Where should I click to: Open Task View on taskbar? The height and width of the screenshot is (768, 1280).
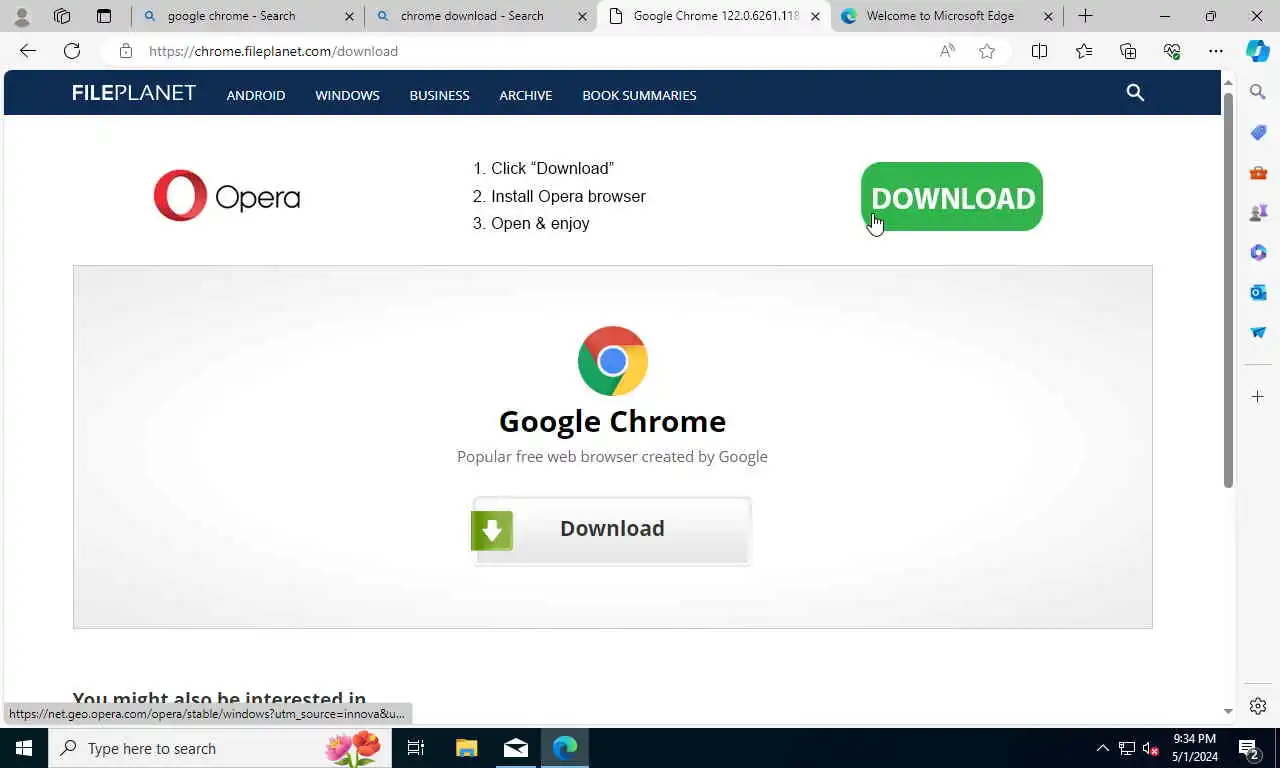pyautogui.click(x=416, y=748)
